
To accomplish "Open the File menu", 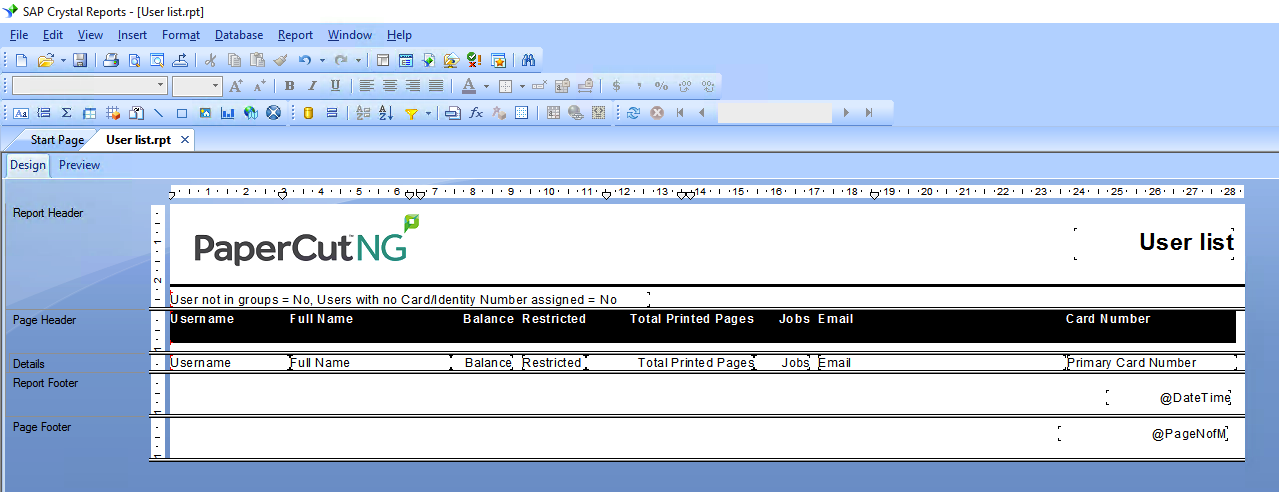I will pos(18,35).
